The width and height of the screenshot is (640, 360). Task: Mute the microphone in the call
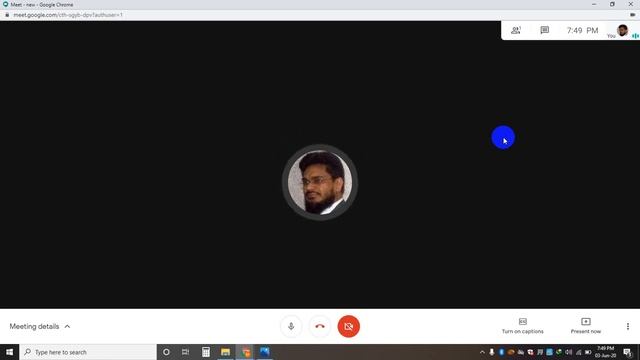[291, 326]
